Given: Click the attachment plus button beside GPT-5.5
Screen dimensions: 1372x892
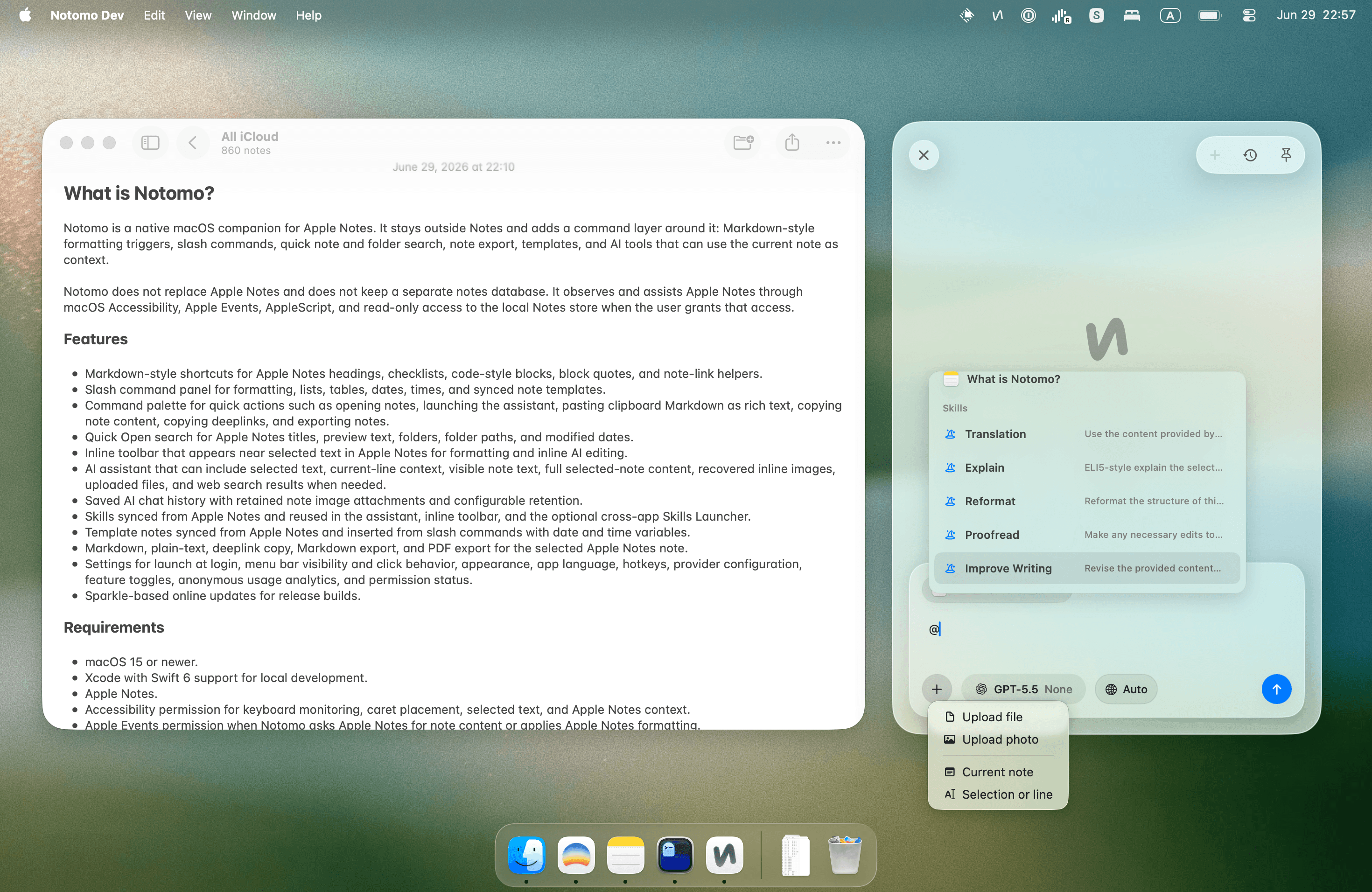Looking at the screenshot, I should pyautogui.click(x=937, y=689).
